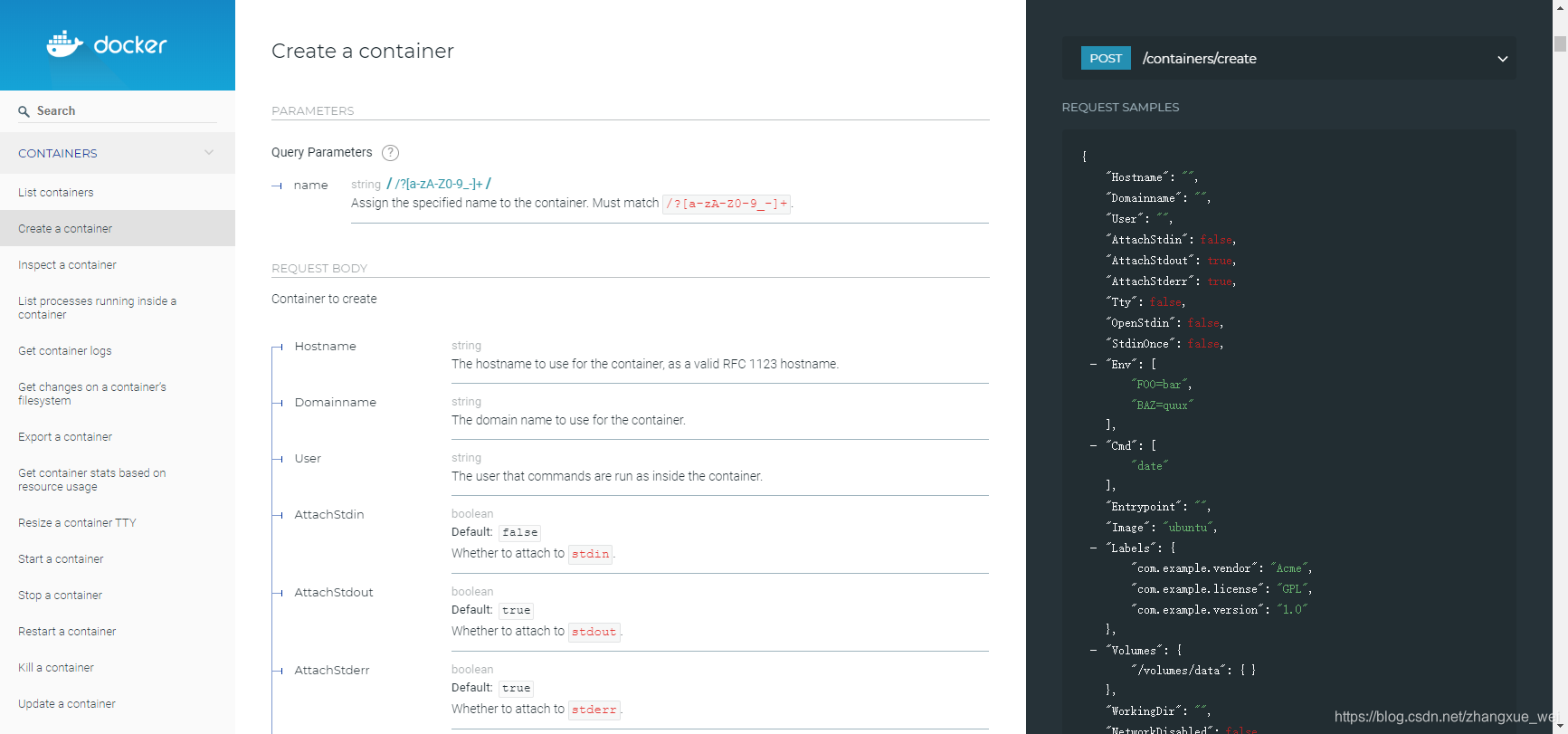Collapse the Labels object in JSON sample

(1094, 548)
